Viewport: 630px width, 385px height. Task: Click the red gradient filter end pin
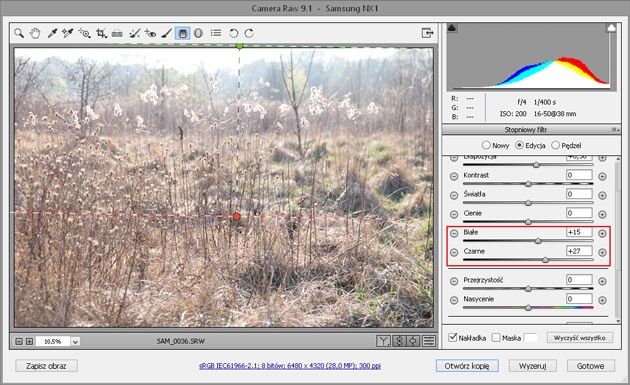click(237, 217)
